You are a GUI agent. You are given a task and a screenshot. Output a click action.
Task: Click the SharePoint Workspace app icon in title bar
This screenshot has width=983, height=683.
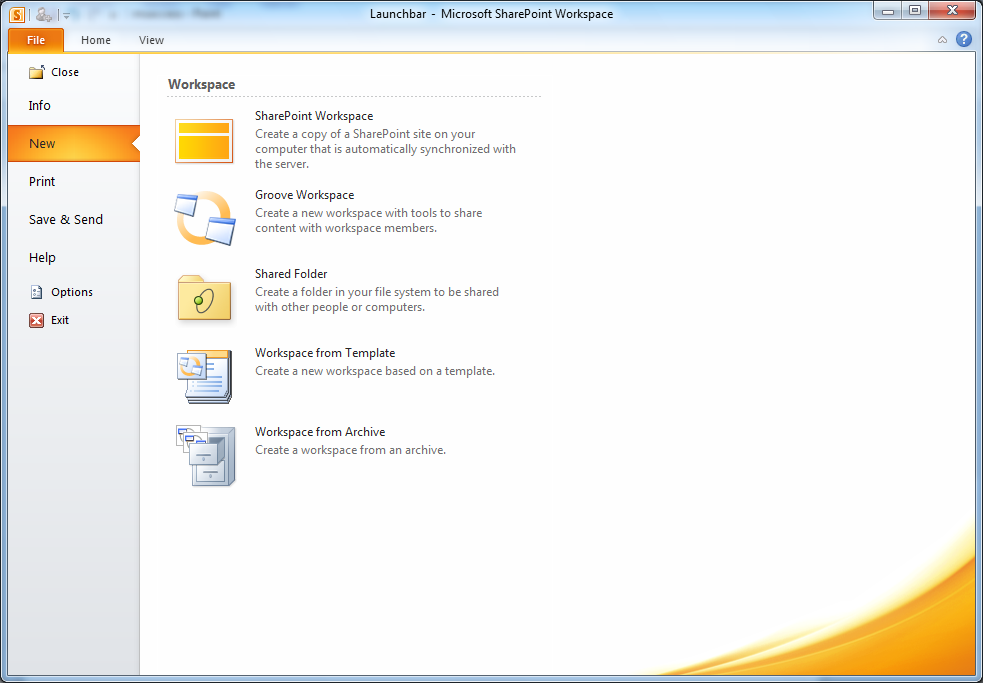[x=17, y=14]
